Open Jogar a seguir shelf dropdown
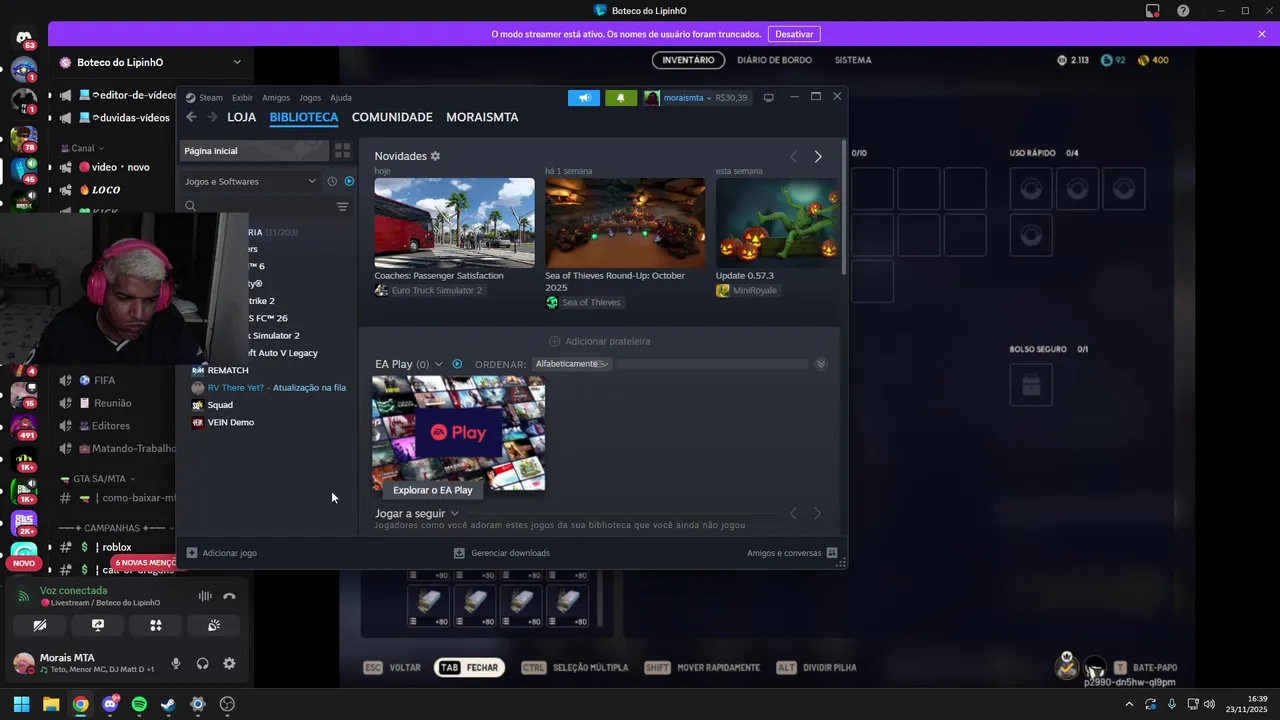 click(x=455, y=514)
